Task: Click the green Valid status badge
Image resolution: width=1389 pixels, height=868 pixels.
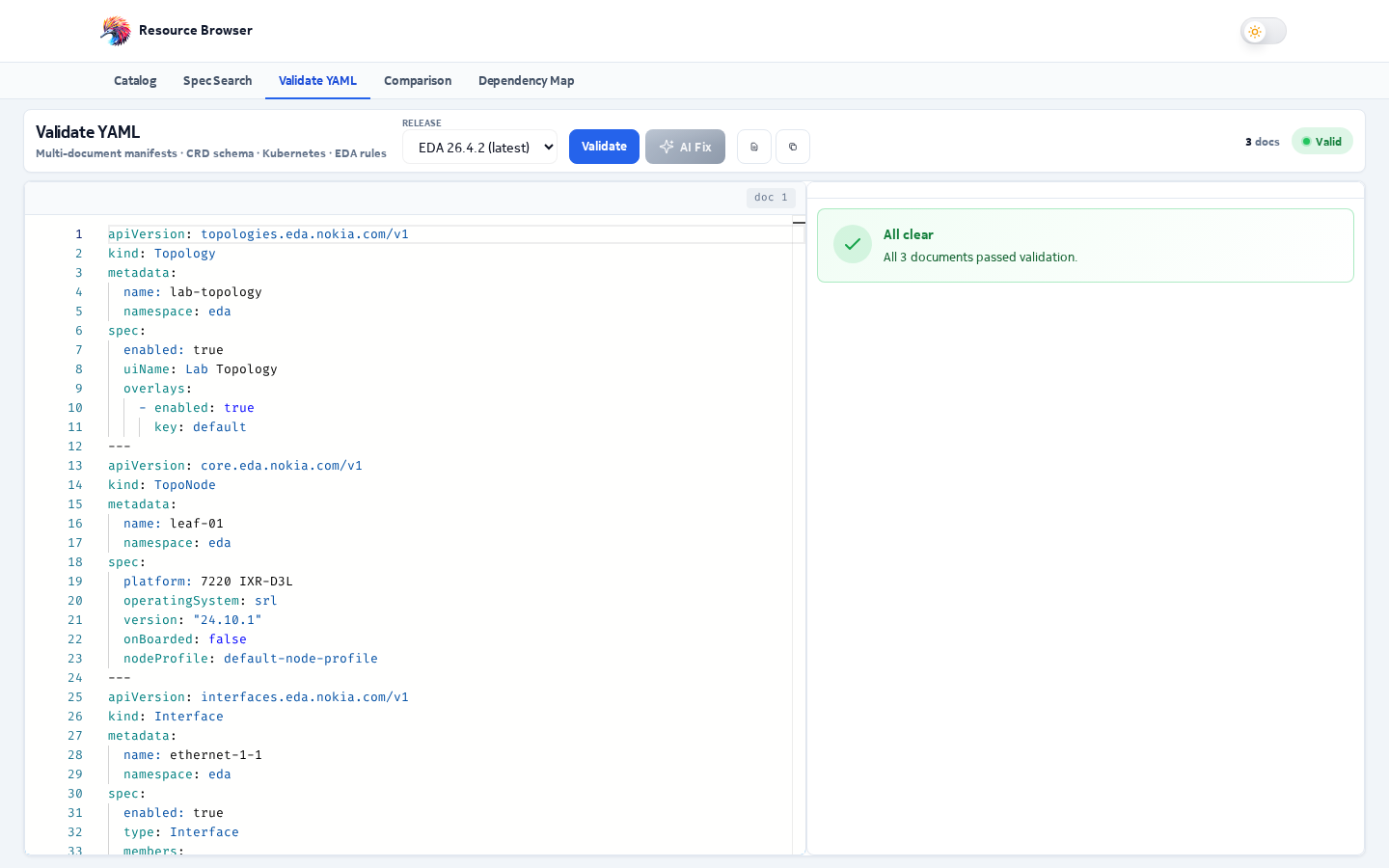Action: (x=1322, y=142)
